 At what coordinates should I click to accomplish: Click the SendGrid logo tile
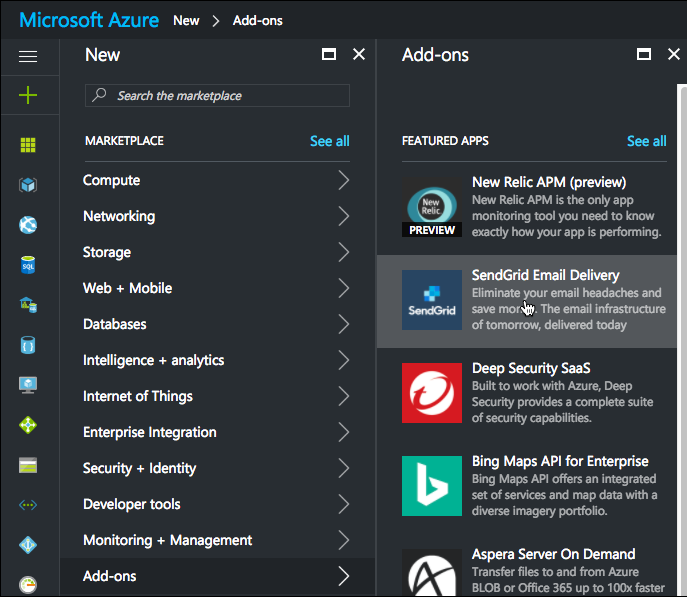click(432, 300)
